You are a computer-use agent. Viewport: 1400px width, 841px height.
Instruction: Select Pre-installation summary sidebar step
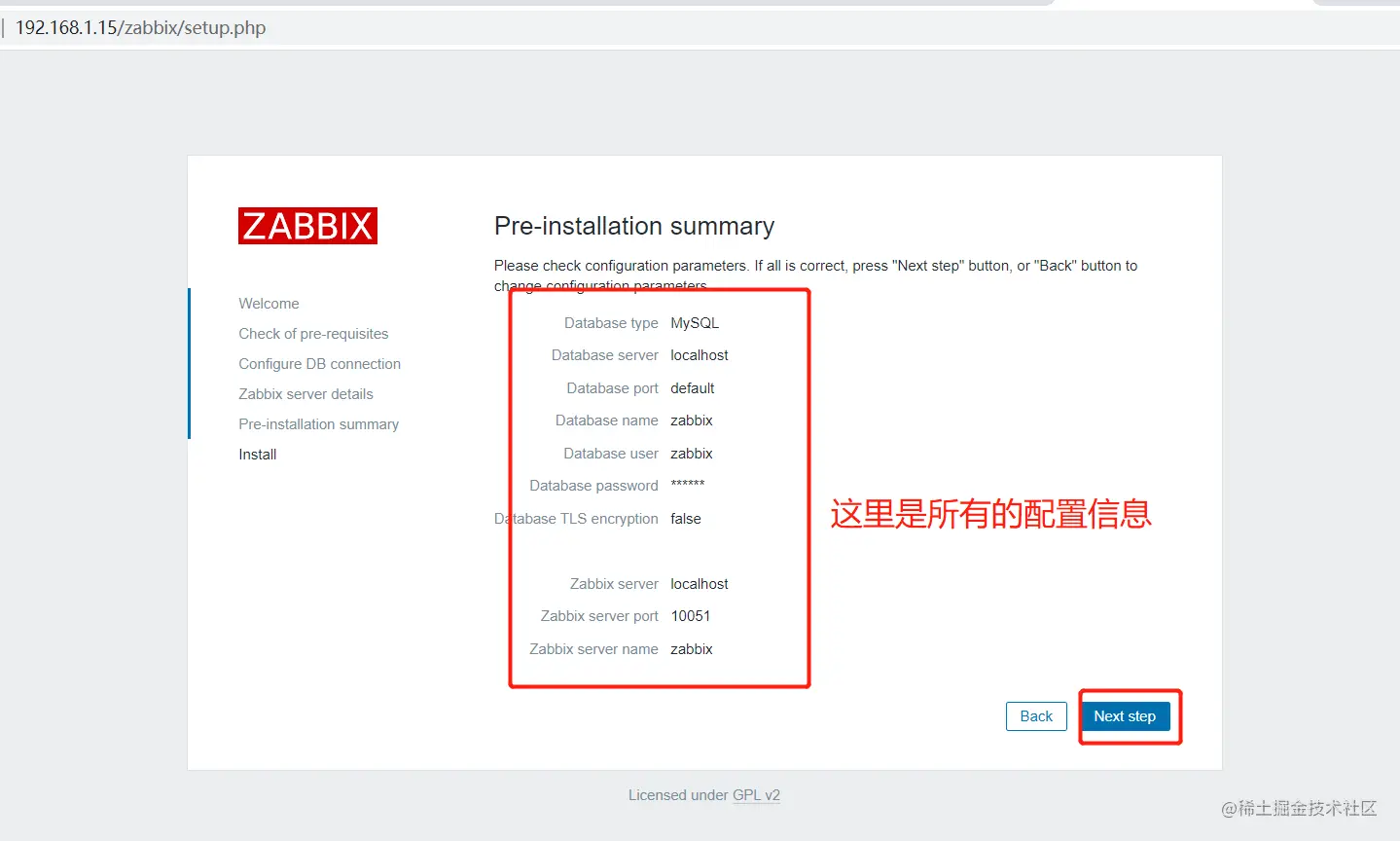pyautogui.click(x=318, y=424)
